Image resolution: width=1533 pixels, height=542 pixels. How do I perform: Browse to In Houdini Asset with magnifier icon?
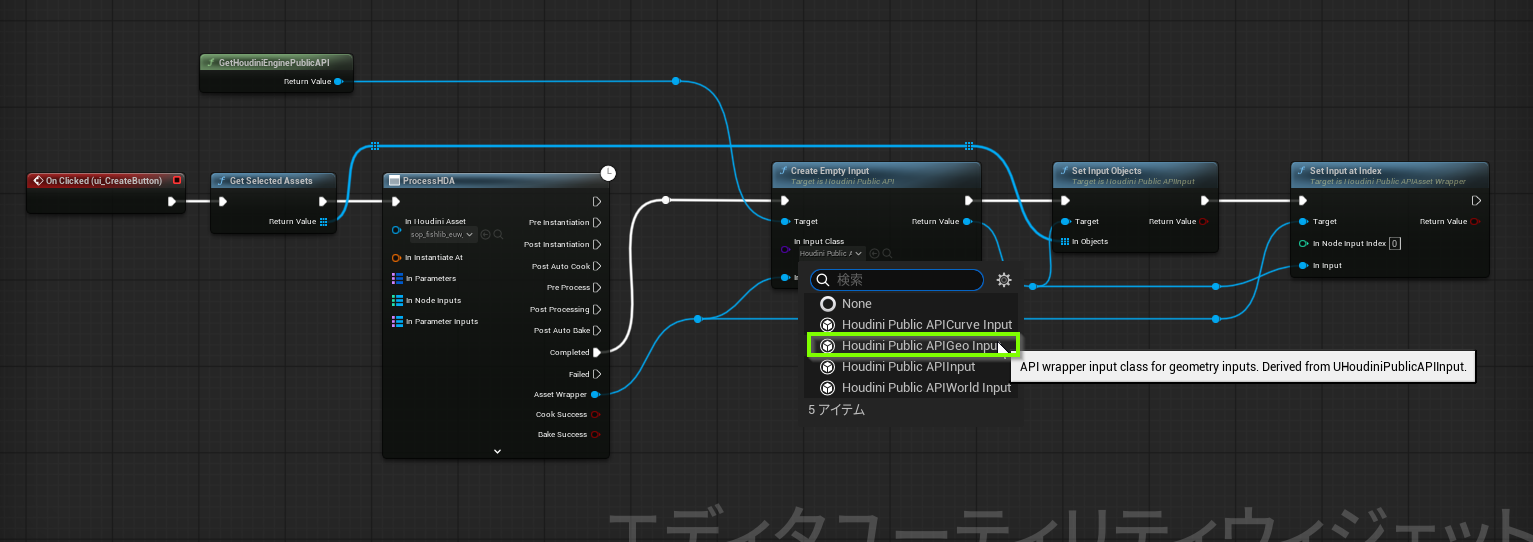coord(498,235)
